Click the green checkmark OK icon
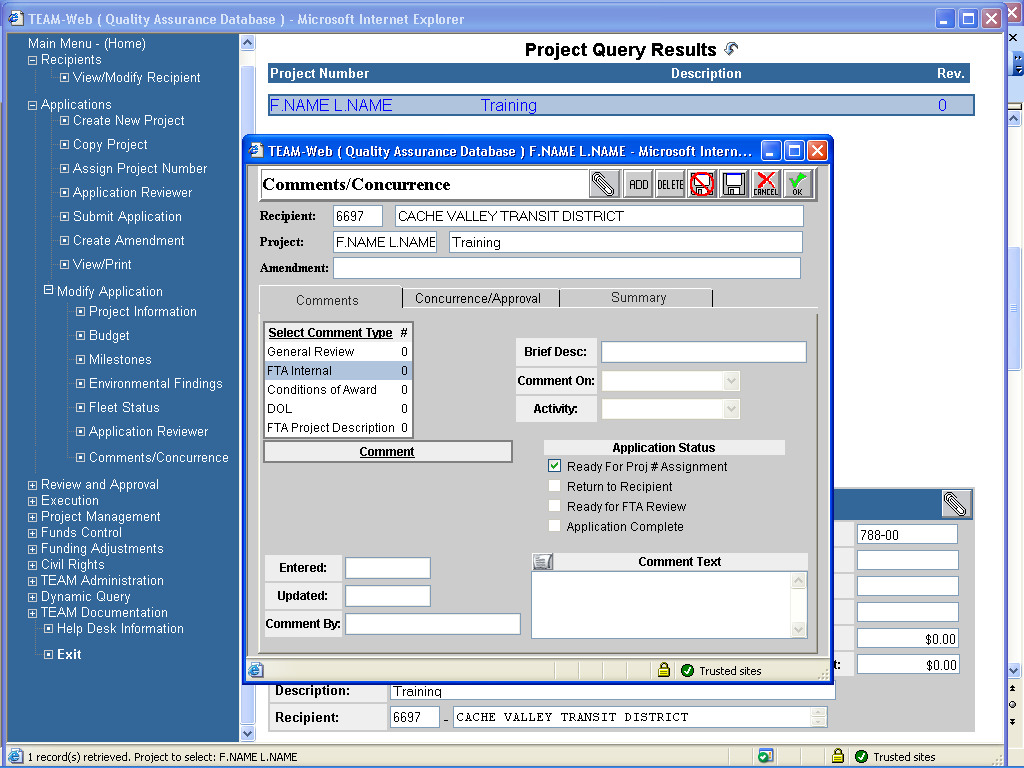This screenshot has width=1024, height=768. (798, 184)
